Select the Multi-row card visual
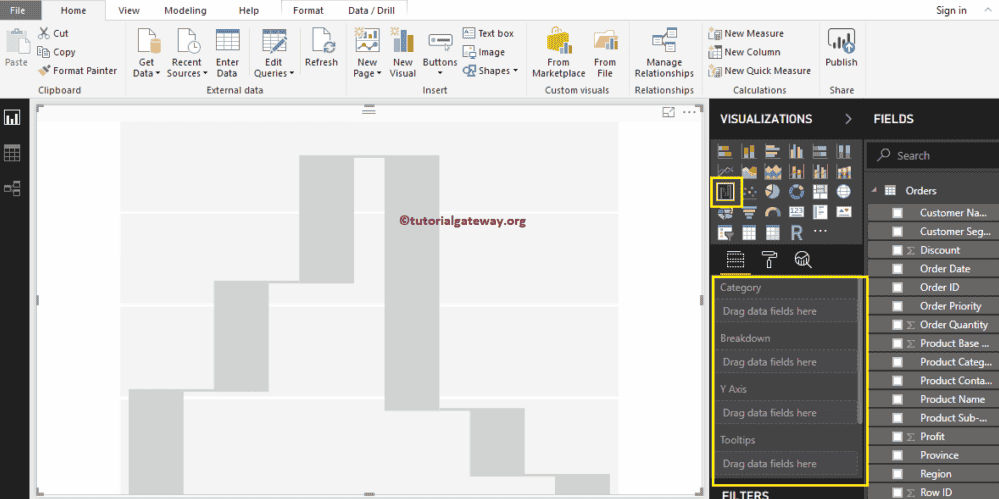This screenshot has height=499, width=999. coord(820,212)
